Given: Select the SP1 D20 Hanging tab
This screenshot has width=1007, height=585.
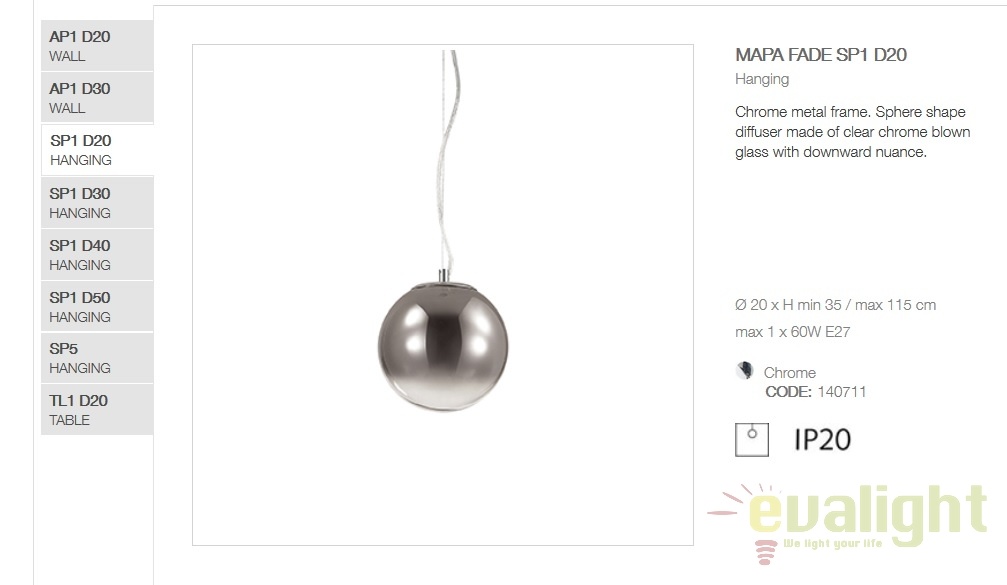Looking at the screenshot, I should click(97, 150).
